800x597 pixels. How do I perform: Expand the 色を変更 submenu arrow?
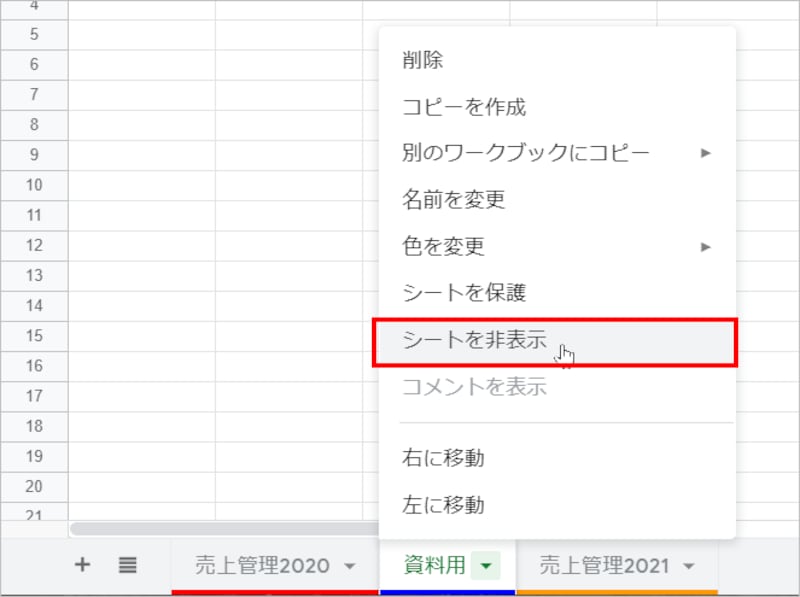(705, 245)
